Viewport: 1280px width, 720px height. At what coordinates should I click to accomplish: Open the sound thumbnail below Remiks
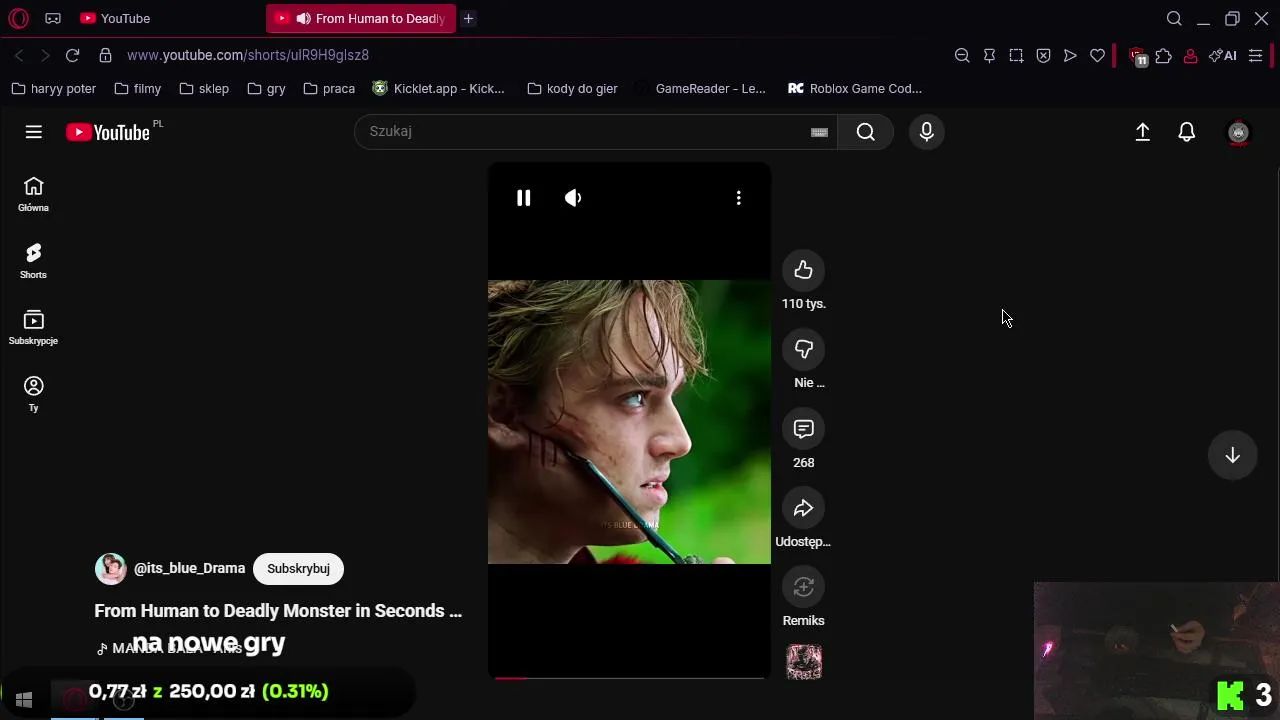804,662
